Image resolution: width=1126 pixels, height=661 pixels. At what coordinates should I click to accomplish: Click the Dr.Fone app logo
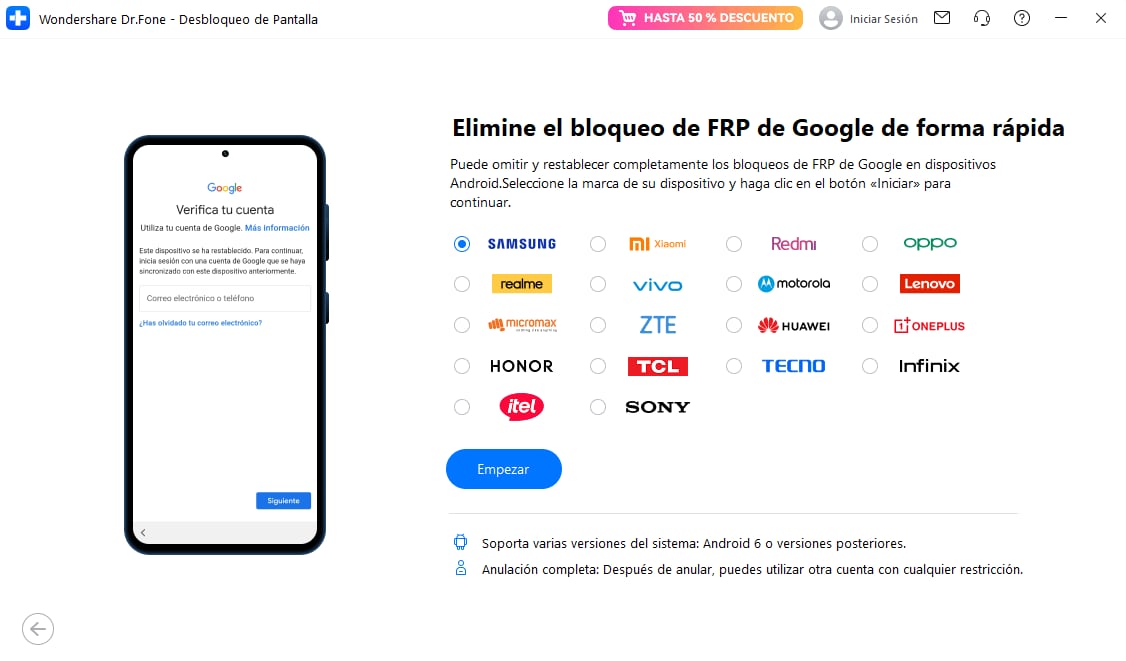pyautogui.click(x=18, y=18)
